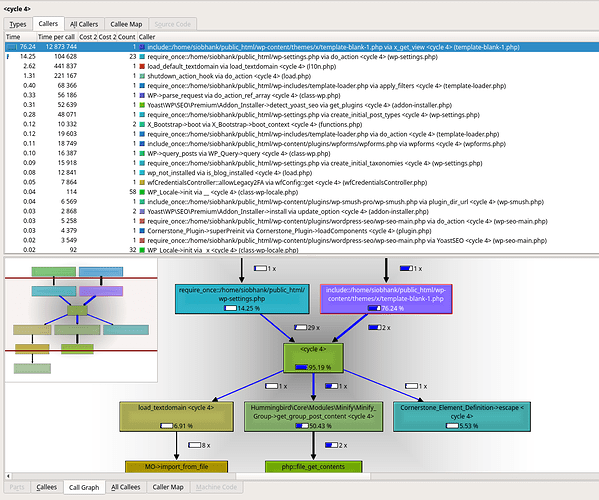
Task: Click the green icon beside WP_Locale->init via __
Action: point(142,192)
